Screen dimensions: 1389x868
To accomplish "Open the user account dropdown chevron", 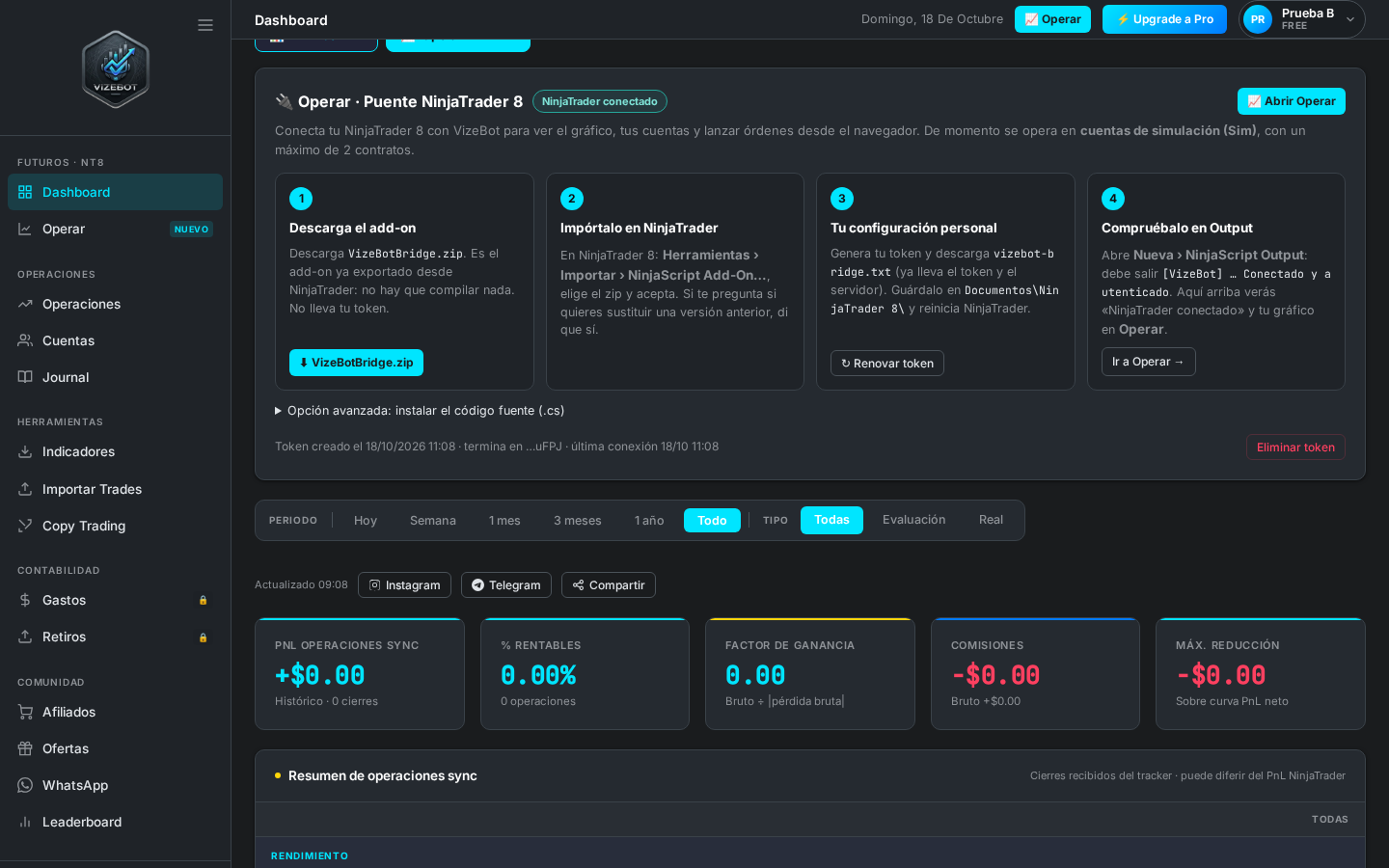I will [x=1350, y=19].
